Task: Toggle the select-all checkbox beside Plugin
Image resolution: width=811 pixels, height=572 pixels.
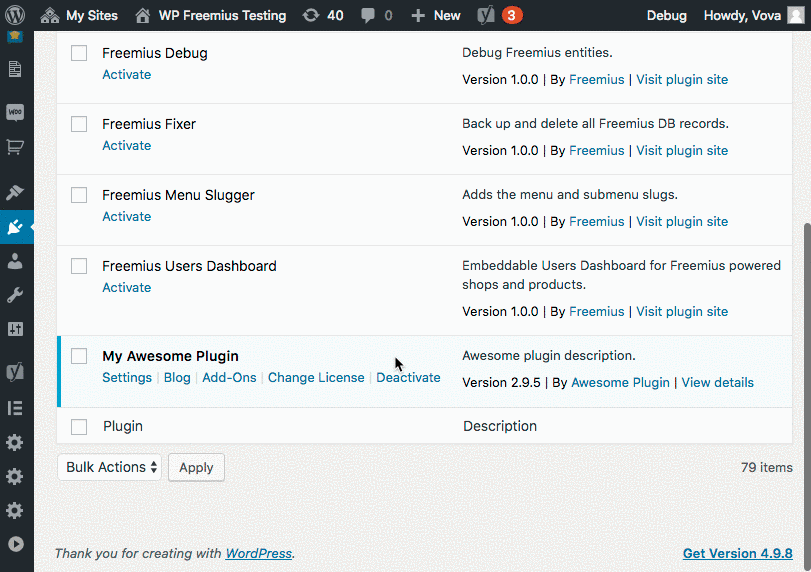Action: [x=79, y=427]
